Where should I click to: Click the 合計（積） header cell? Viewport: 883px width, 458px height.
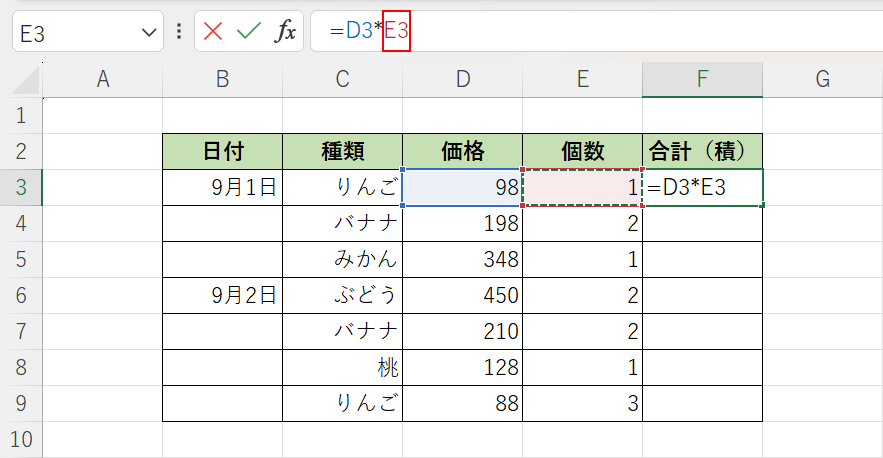[702, 151]
